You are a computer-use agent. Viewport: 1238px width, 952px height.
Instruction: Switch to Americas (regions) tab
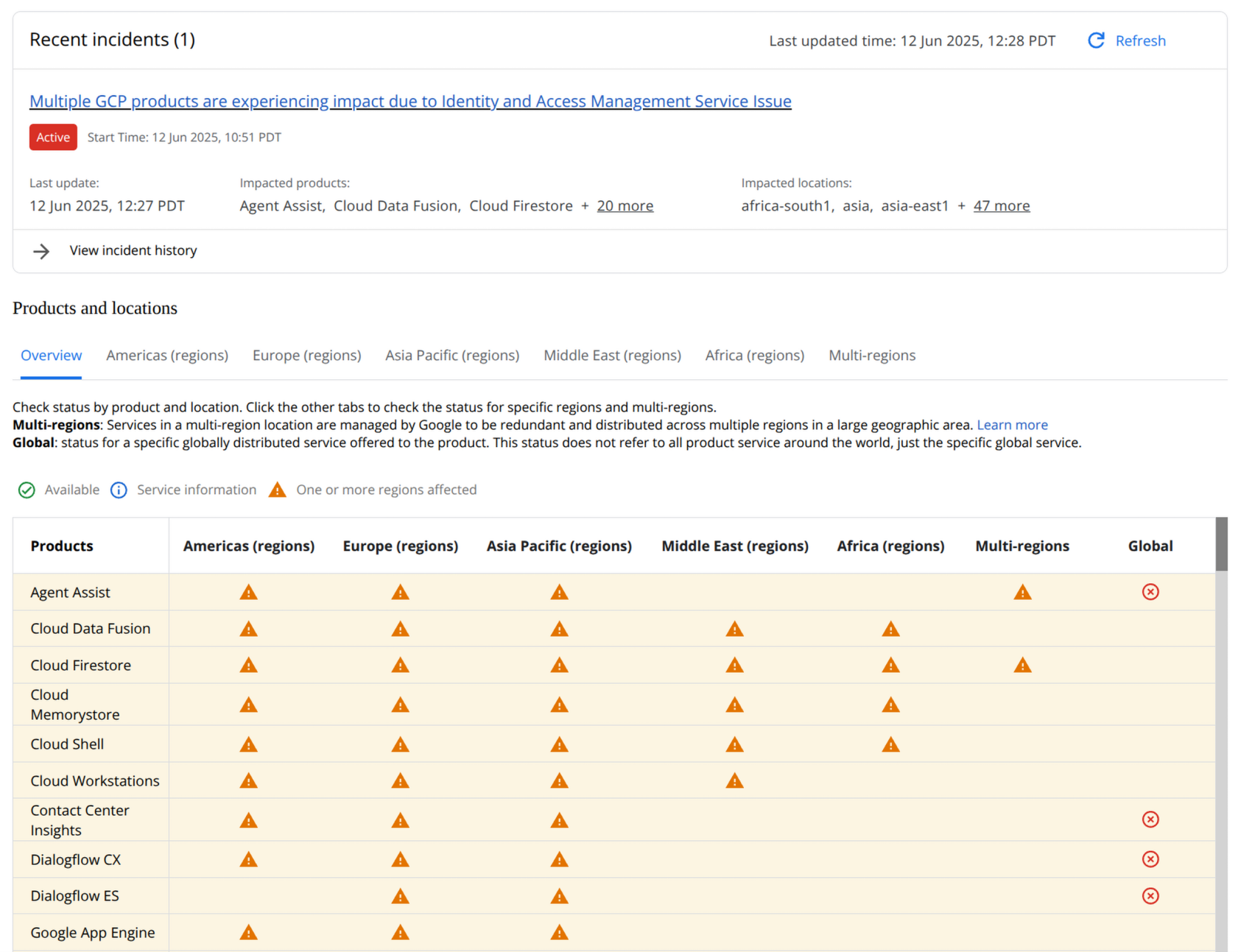pyautogui.click(x=167, y=356)
